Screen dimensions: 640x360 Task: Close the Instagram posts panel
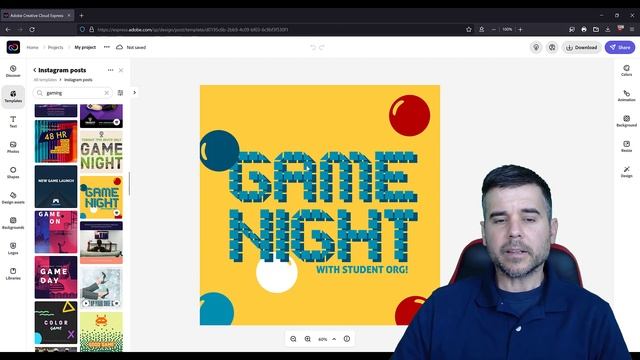[x=121, y=70]
